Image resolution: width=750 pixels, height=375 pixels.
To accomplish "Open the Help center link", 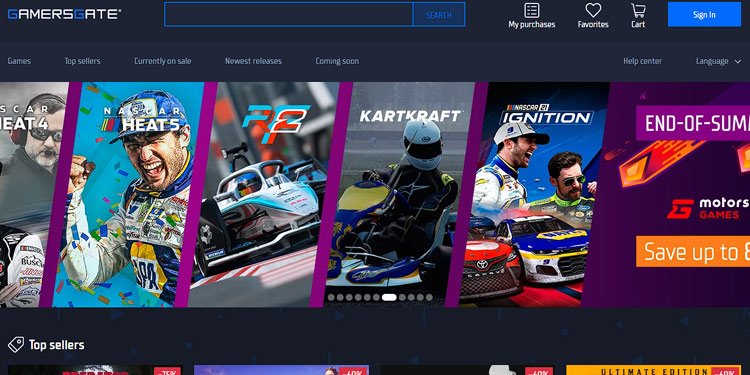I will pyautogui.click(x=642, y=61).
